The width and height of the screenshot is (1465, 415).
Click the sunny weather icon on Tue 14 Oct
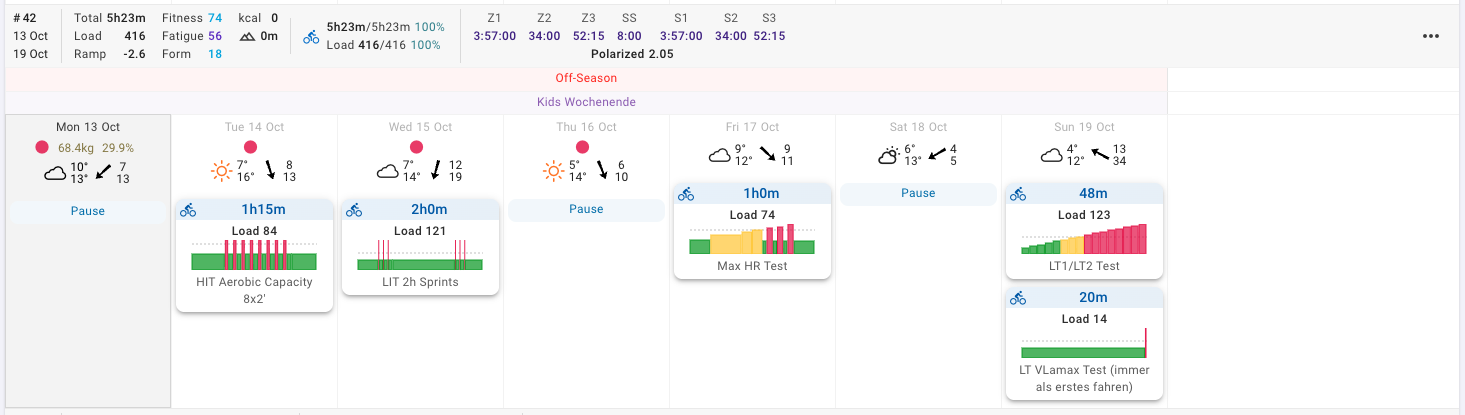tap(222, 171)
